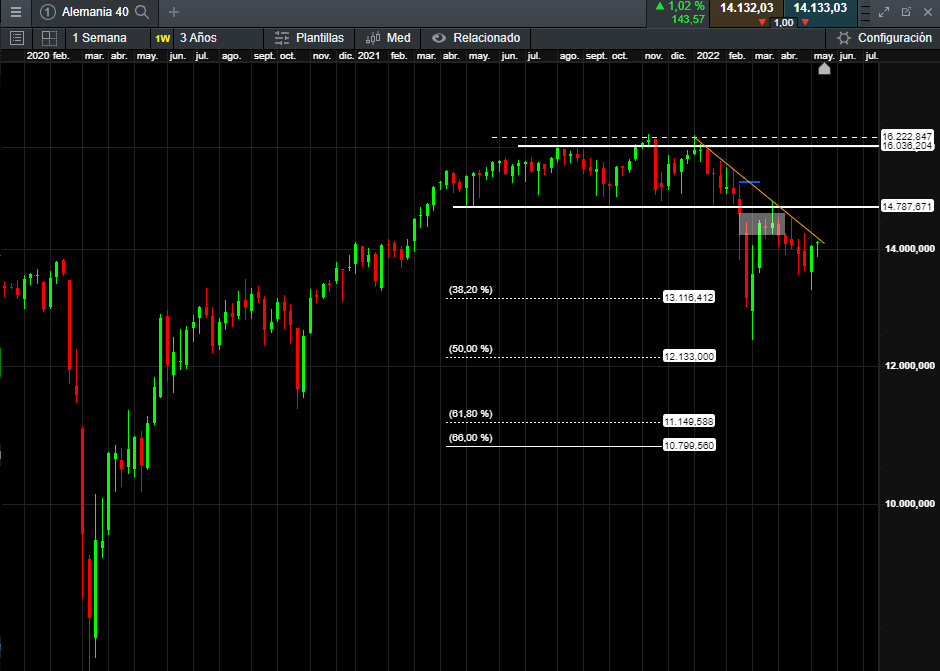Click the 12.133.000 Fibonacci price label
Screen dimensions: 940x671
[x=689, y=357]
